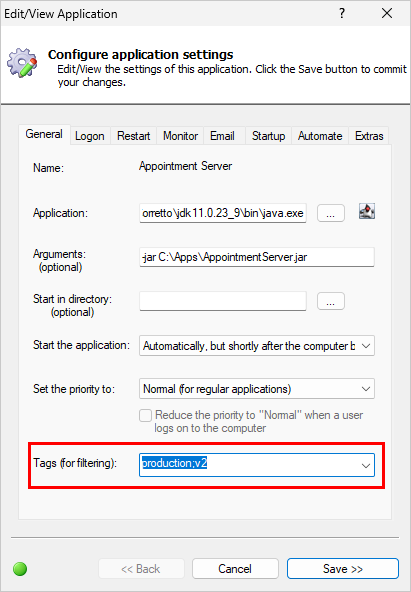The image size is (411, 592).
Task: Switch to the Logon tab
Action: point(90,136)
